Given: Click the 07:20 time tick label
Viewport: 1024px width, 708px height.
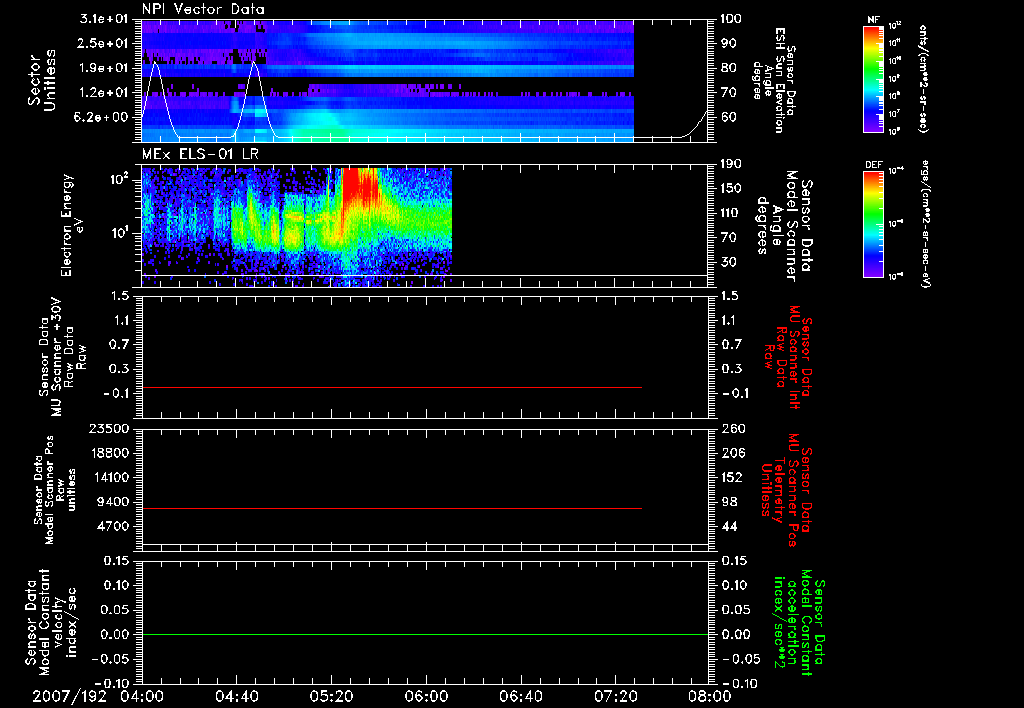Looking at the screenshot, I should pos(615,696).
